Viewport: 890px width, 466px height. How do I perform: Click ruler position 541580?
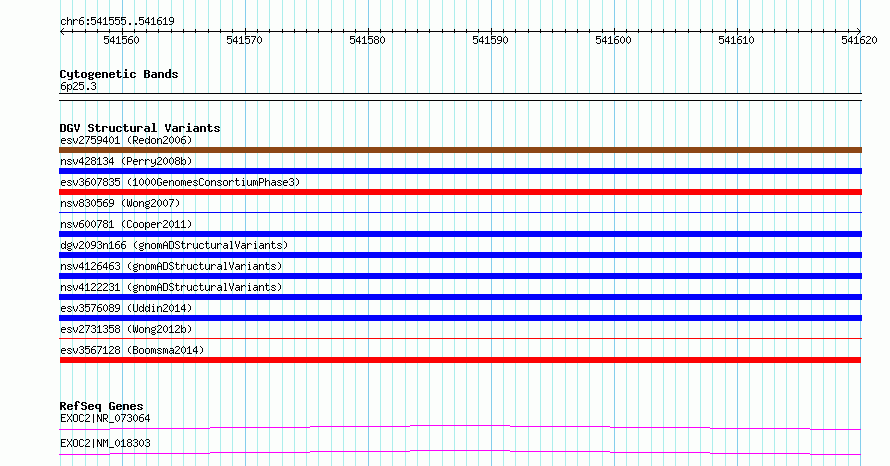367,40
